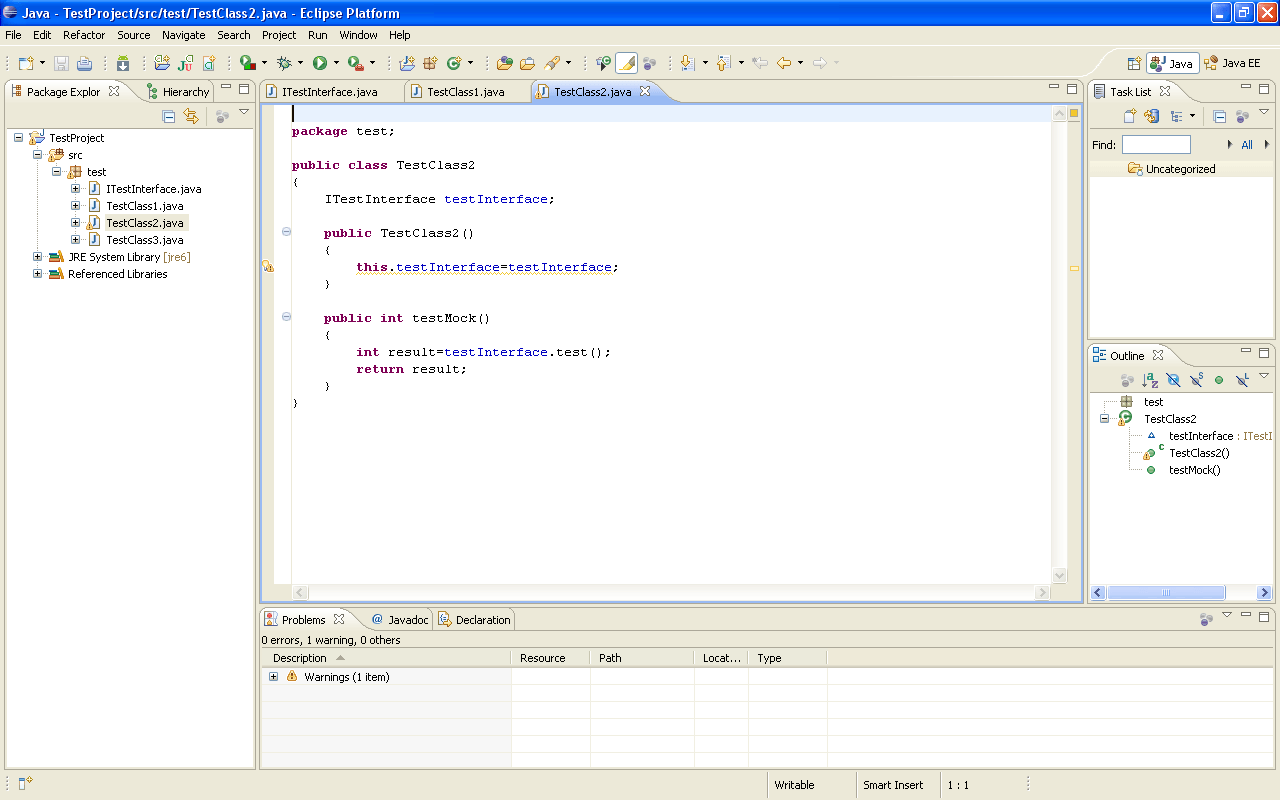Click the New Task icon in Task List

coord(1130,116)
